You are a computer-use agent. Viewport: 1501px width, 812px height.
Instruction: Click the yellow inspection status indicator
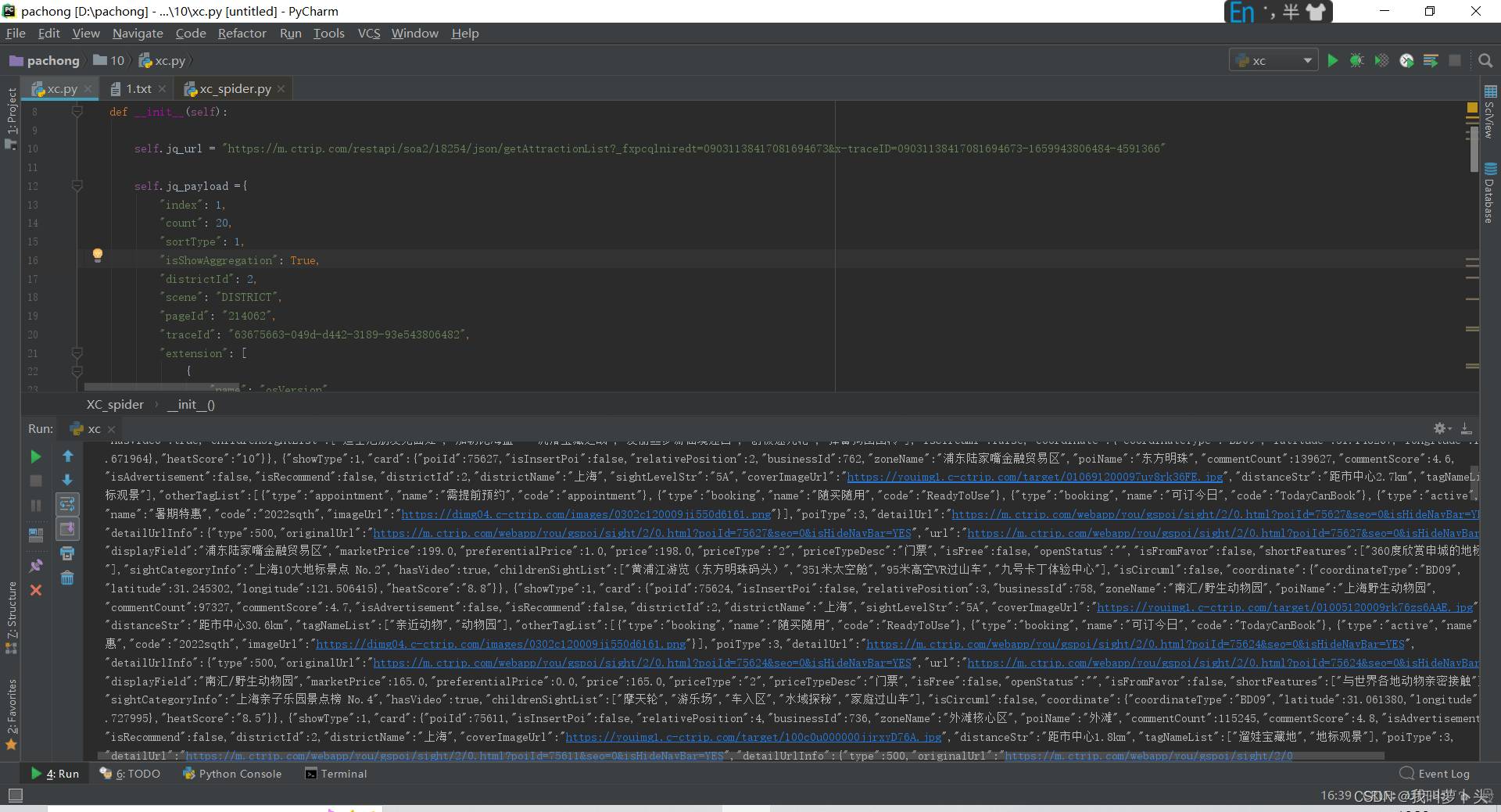1472,107
